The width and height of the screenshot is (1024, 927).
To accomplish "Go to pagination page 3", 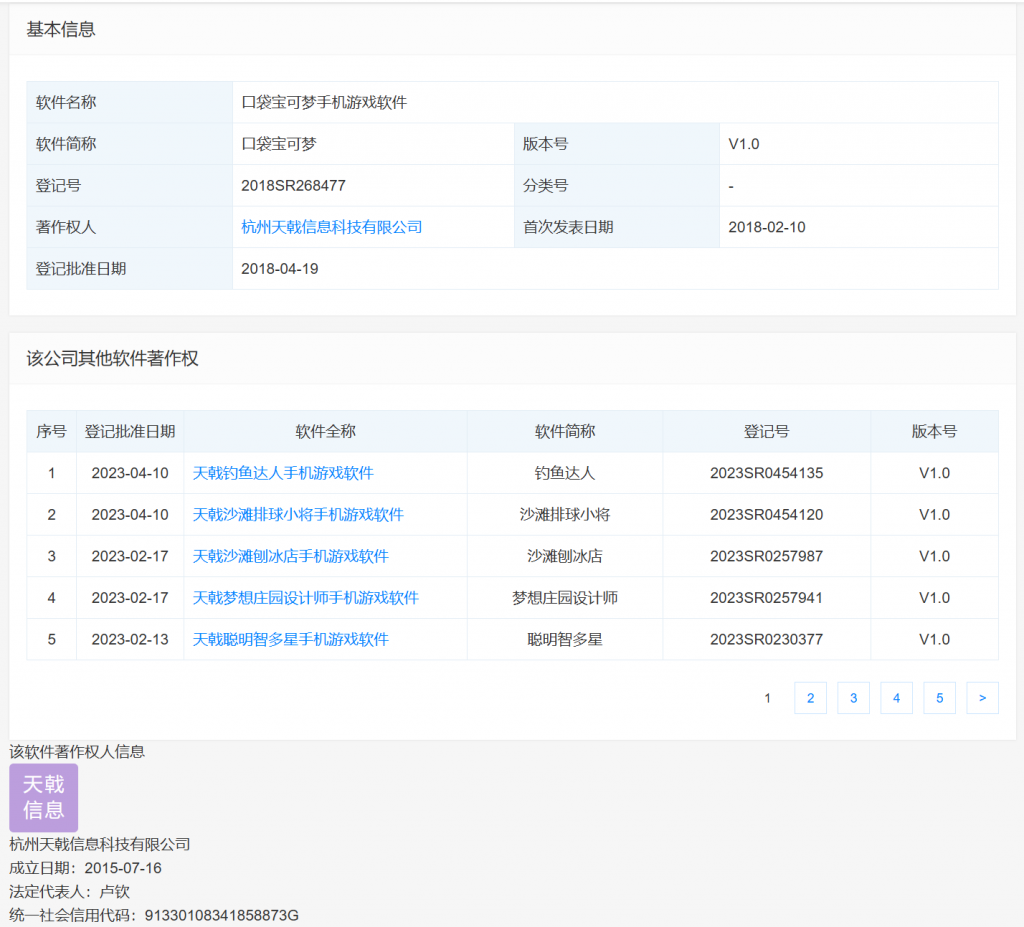I will pyautogui.click(x=854, y=698).
